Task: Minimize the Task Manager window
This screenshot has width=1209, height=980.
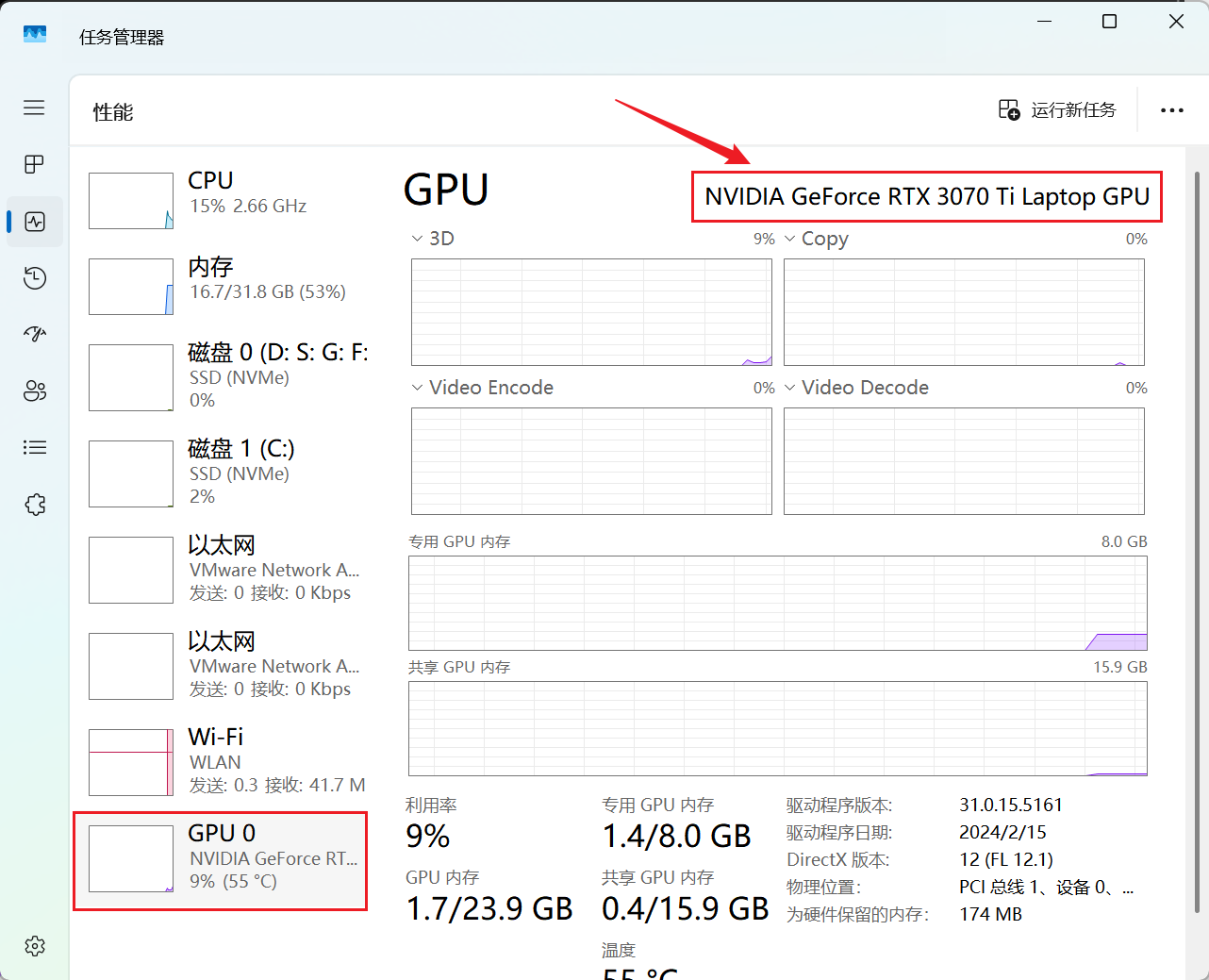Action: click(x=1044, y=21)
